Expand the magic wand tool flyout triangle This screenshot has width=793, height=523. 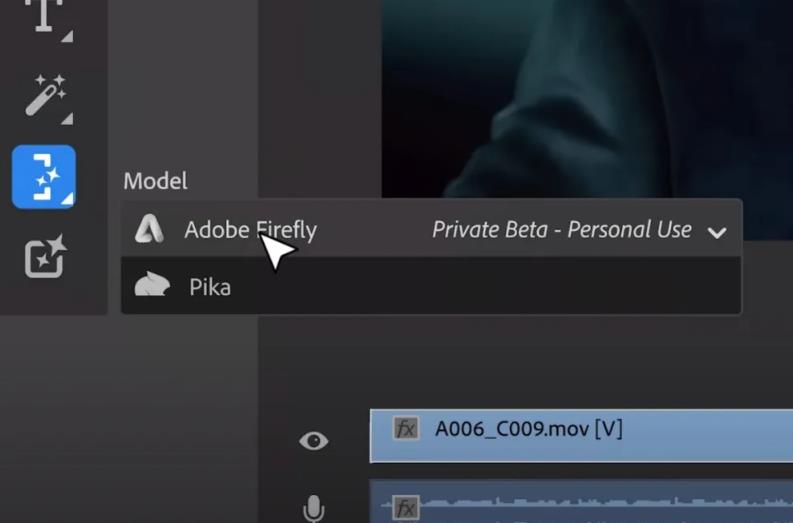pos(68,119)
